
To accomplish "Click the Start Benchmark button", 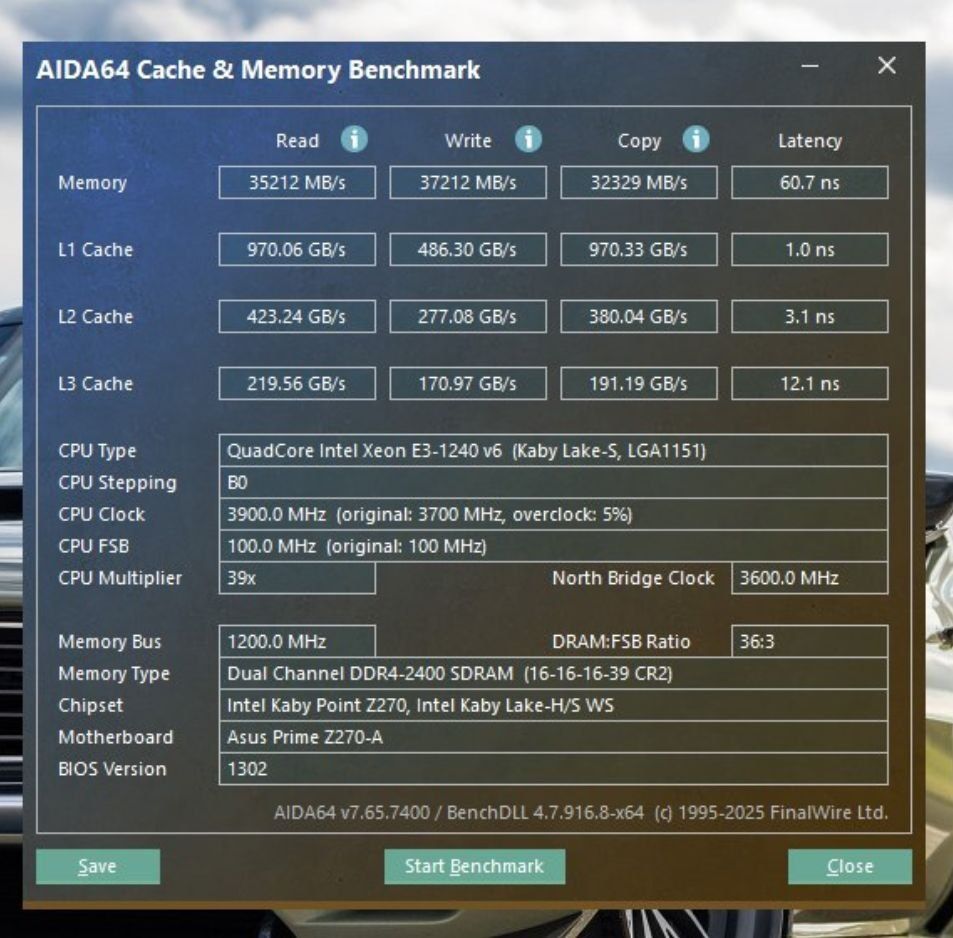I will pos(475,866).
